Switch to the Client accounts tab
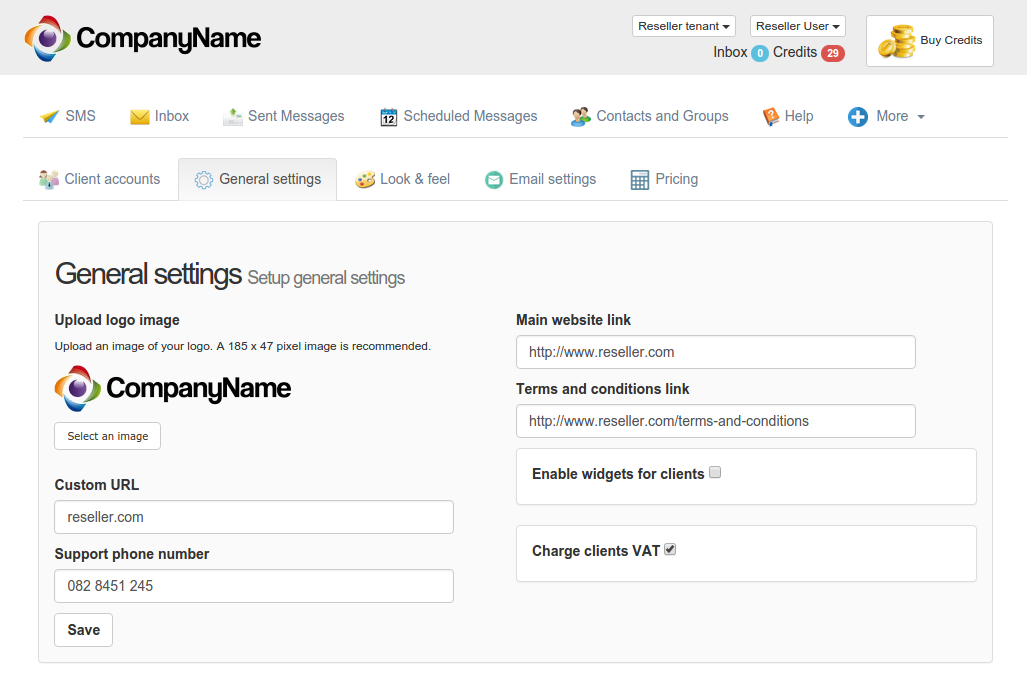1027x686 pixels. [100, 180]
